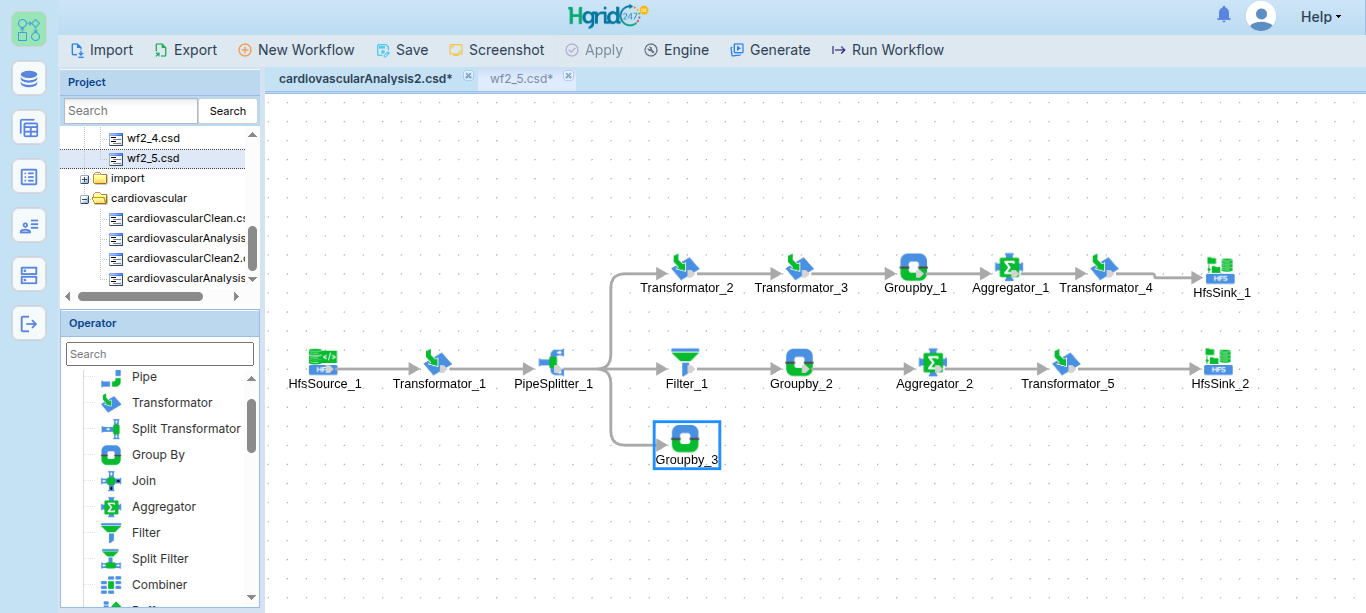Pick the Split Filter operator
The width and height of the screenshot is (1366, 613).
tap(160, 559)
